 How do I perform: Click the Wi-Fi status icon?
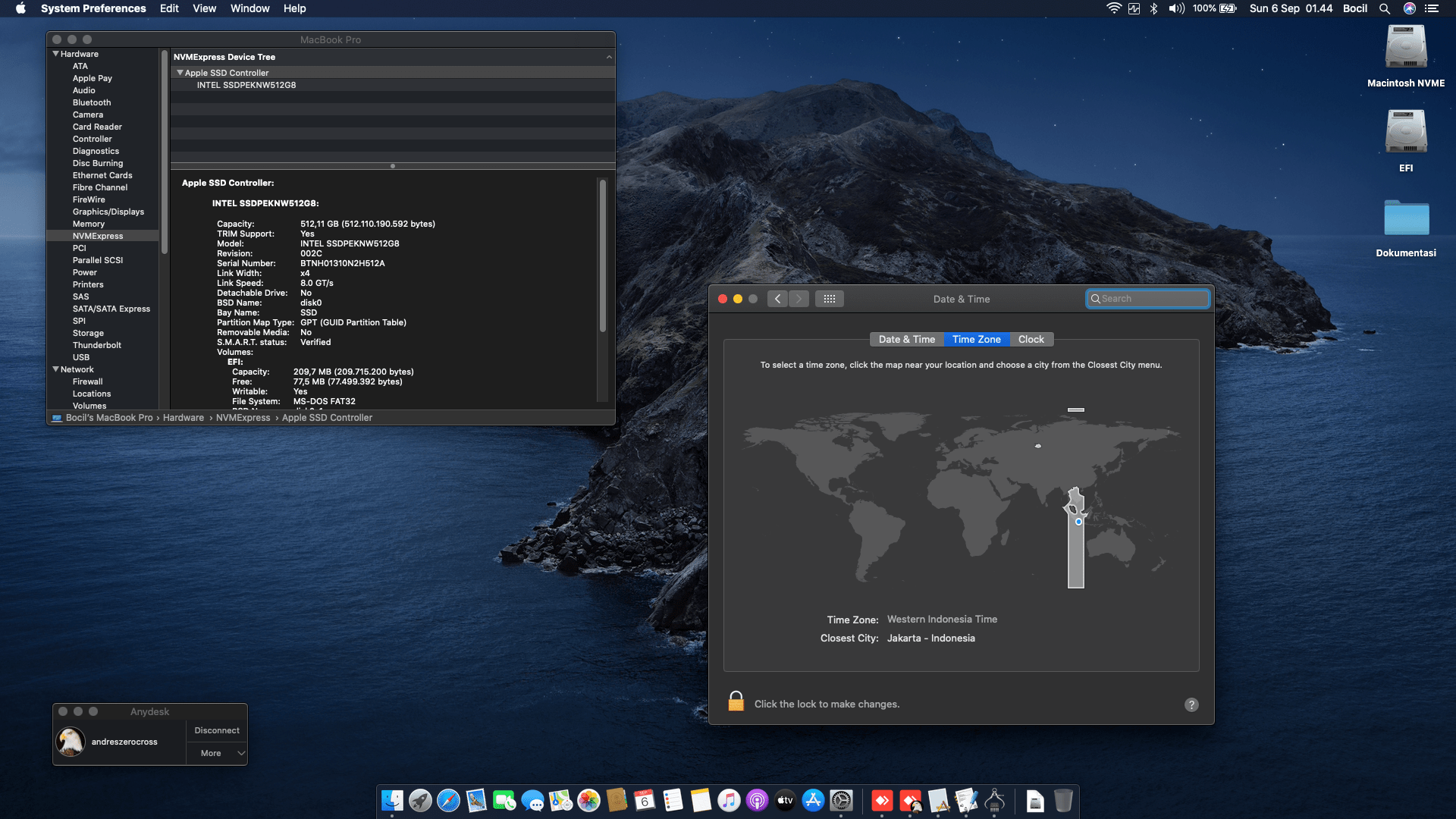(1114, 8)
